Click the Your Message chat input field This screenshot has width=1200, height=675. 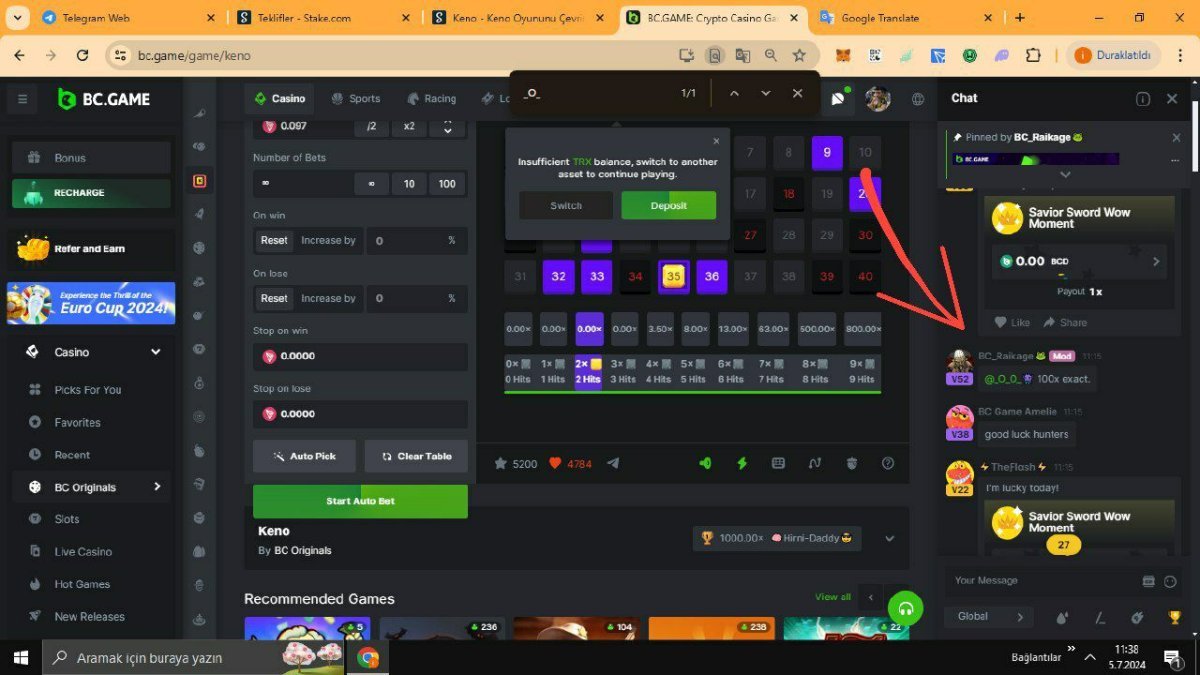click(x=1040, y=581)
